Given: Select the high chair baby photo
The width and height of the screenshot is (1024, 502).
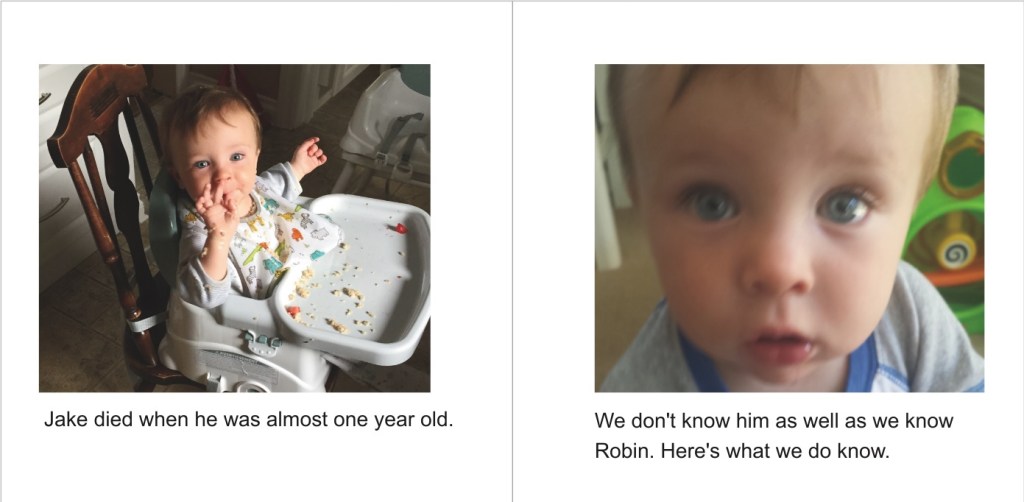Looking at the screenshot, I should [234, 228].
